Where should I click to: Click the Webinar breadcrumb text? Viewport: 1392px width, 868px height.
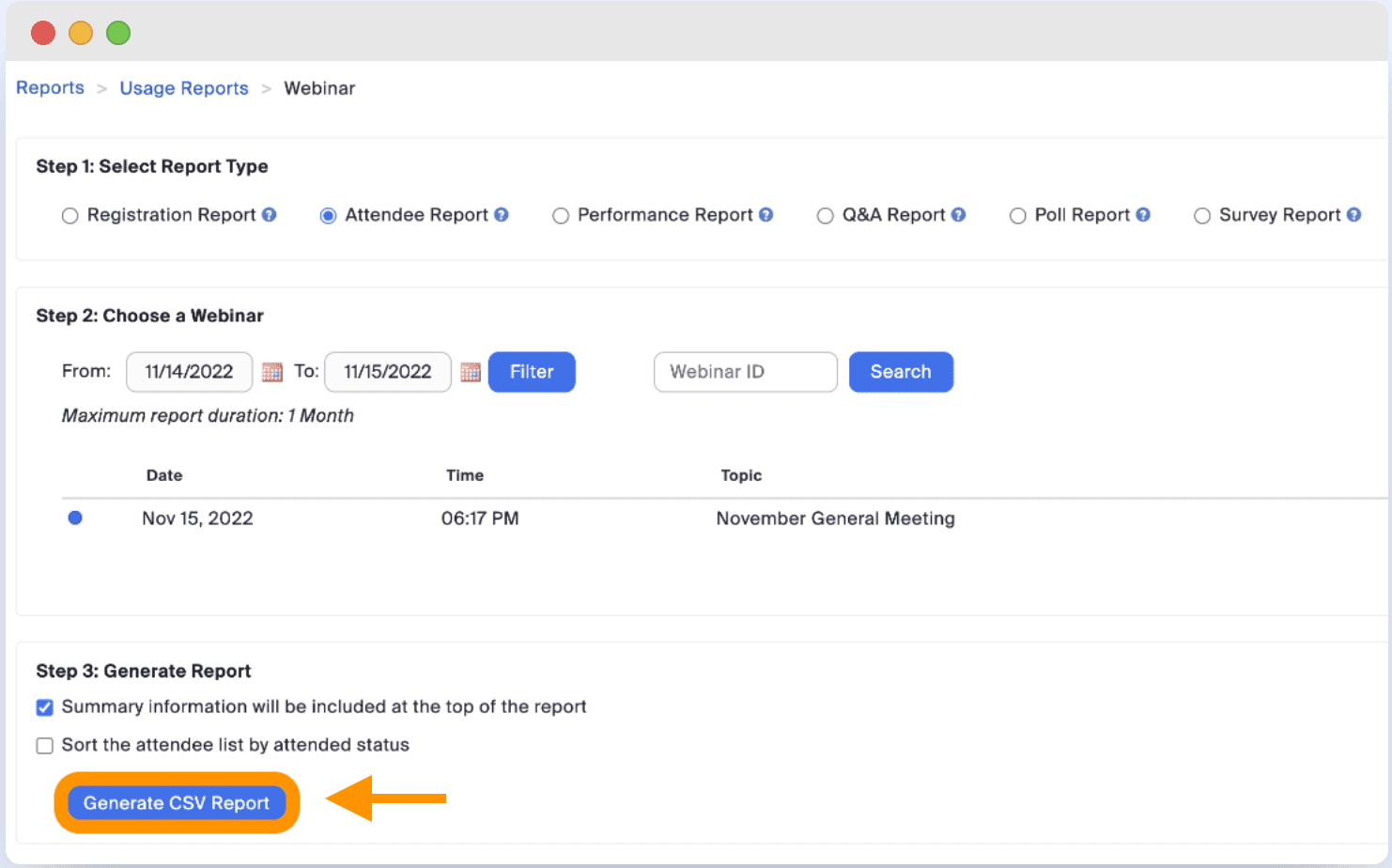coord(319,88)
